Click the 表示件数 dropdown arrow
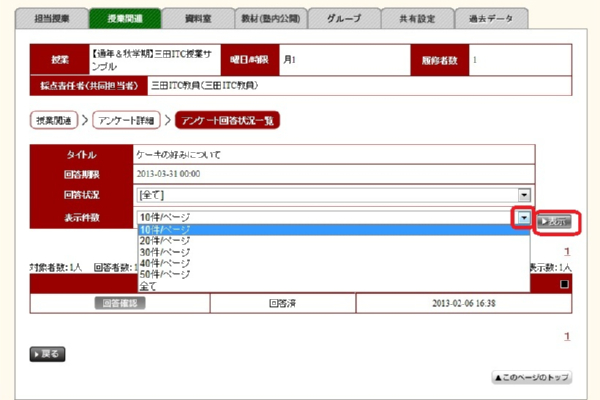600x400 pixels. [522, 217]
